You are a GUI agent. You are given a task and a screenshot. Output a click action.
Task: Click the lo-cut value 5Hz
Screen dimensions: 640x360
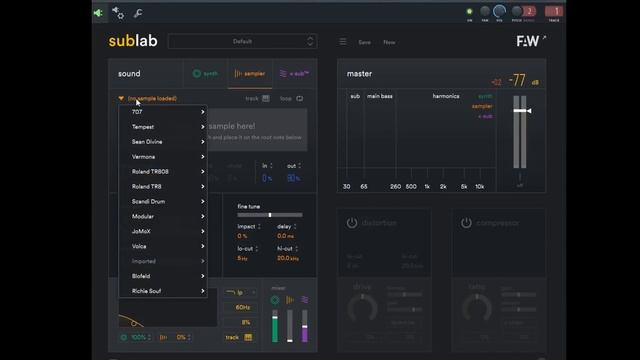[x=242, y=258]
